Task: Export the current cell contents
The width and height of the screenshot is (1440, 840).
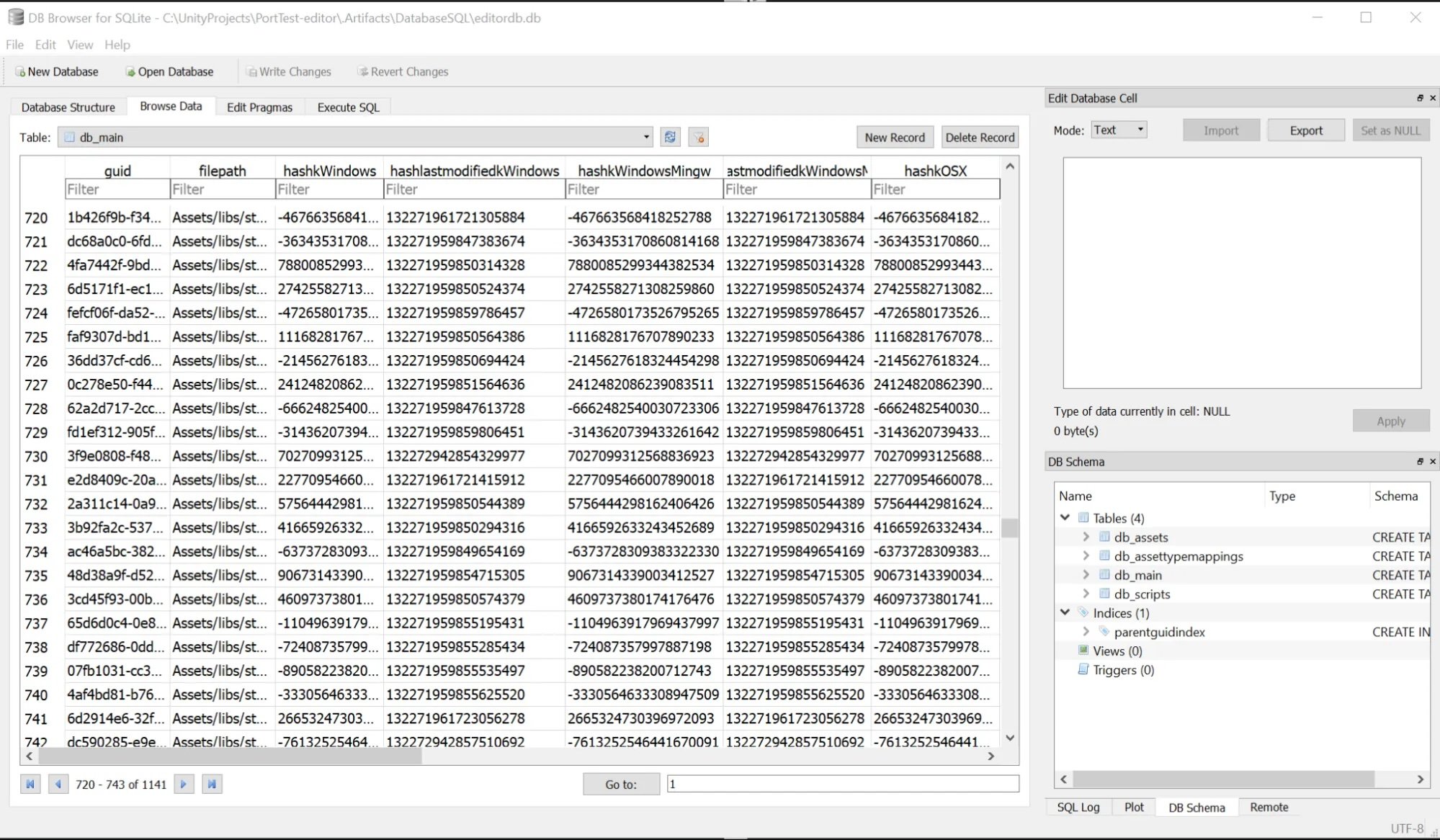Action: click(x=1305, y=130)
